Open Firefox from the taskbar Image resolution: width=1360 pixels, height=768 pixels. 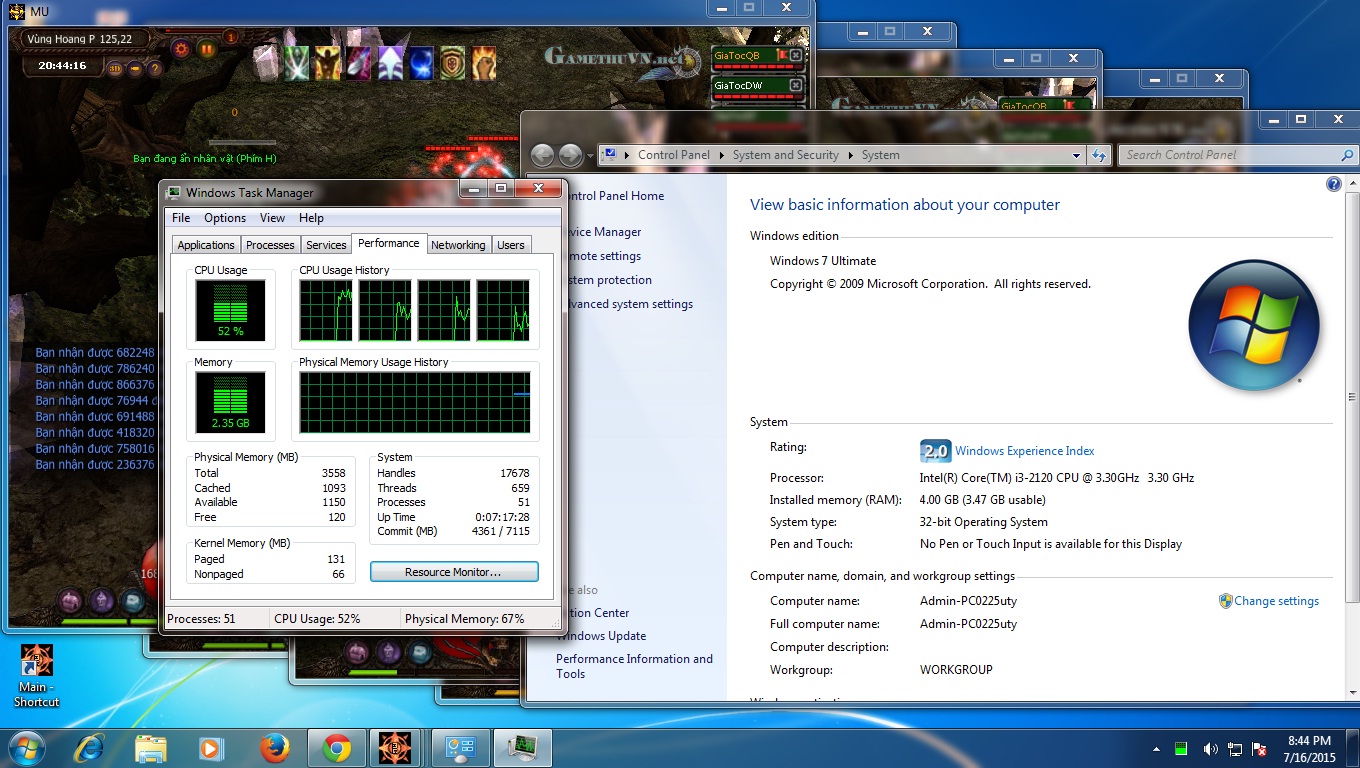[274, 748]
